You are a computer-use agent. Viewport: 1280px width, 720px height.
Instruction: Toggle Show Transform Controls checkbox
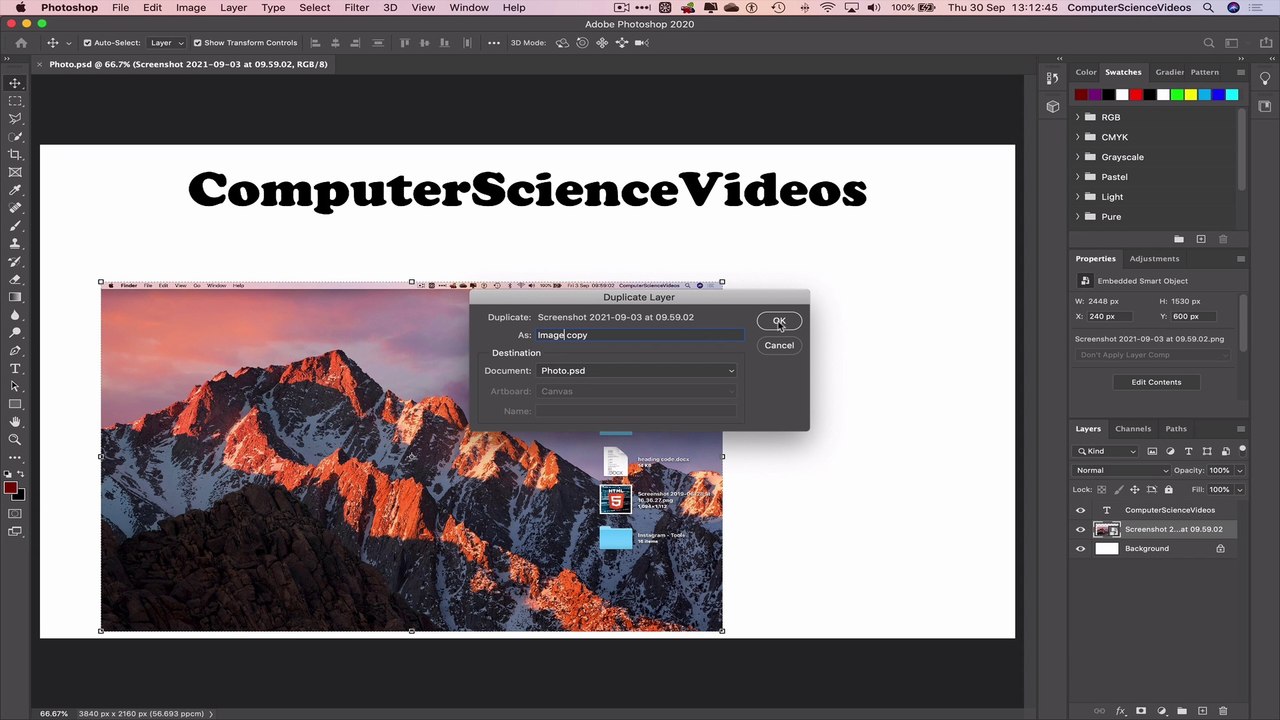(197, 43)
